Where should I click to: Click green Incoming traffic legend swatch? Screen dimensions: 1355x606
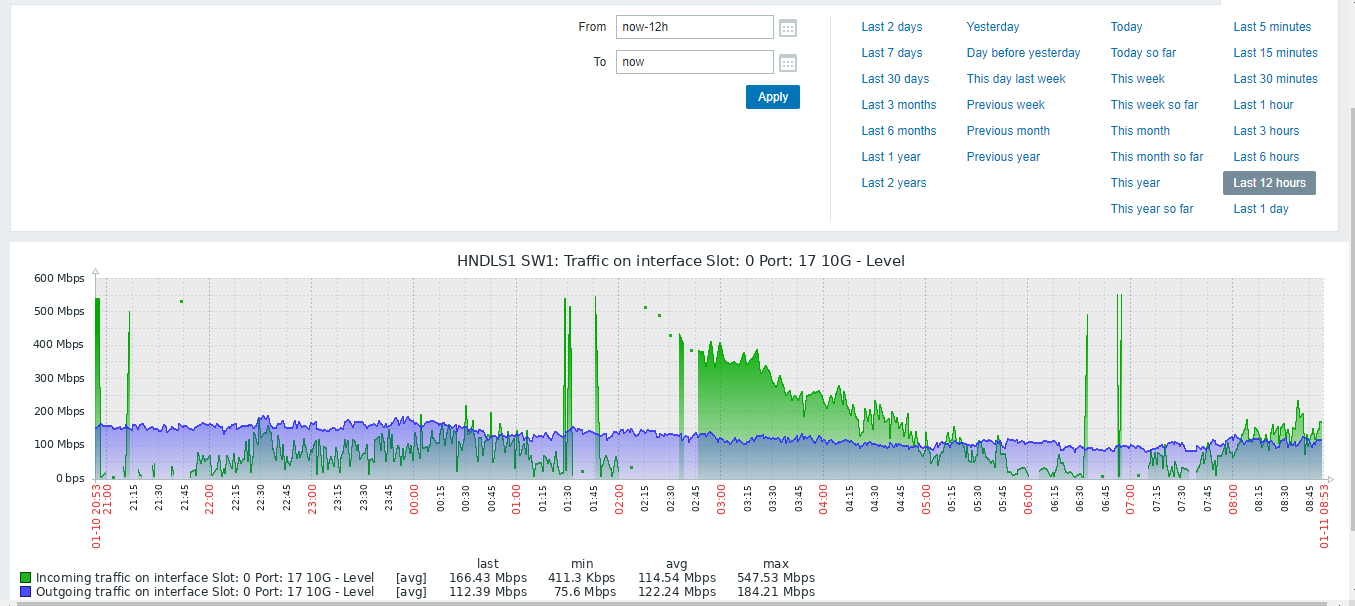[x=25, y=578]
